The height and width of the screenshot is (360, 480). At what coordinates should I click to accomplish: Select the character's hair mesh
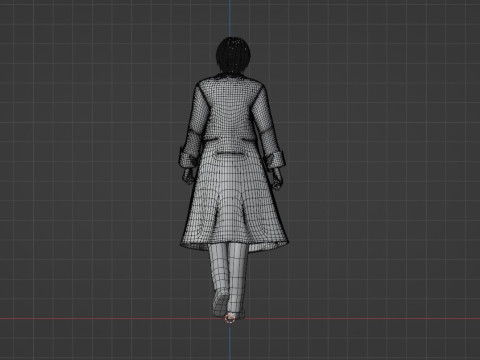(233, 55)
